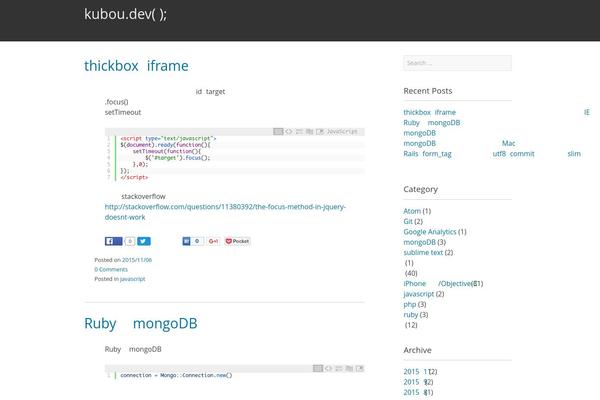Open JavaScript code block in new window

pos(320,132)
